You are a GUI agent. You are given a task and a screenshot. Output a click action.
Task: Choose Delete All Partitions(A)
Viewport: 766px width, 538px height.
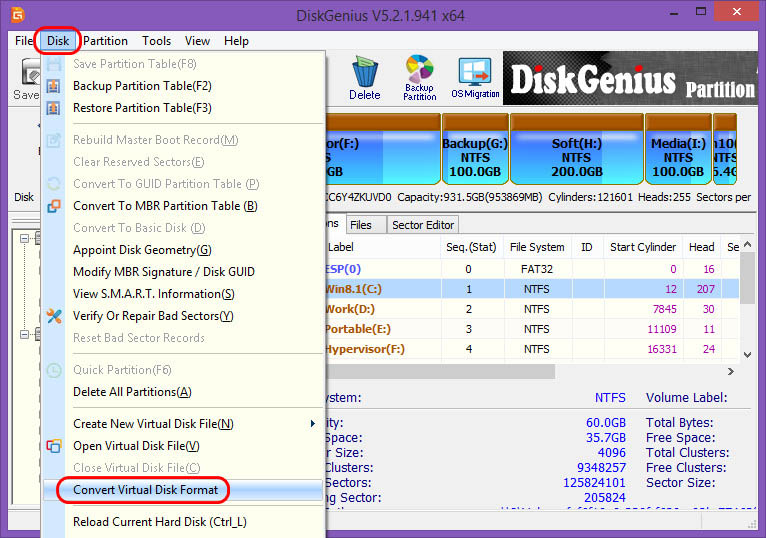pyautogui.click(x=184, y=392)
